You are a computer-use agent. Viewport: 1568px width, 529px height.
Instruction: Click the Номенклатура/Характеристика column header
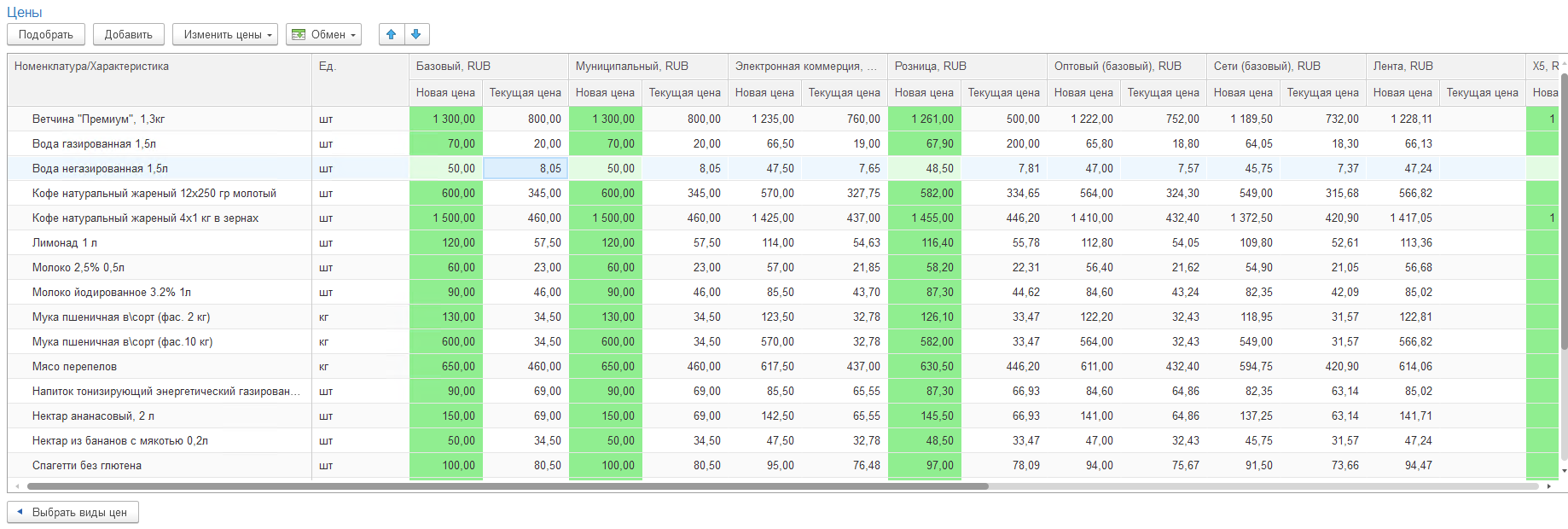click(x=91, y=67)
